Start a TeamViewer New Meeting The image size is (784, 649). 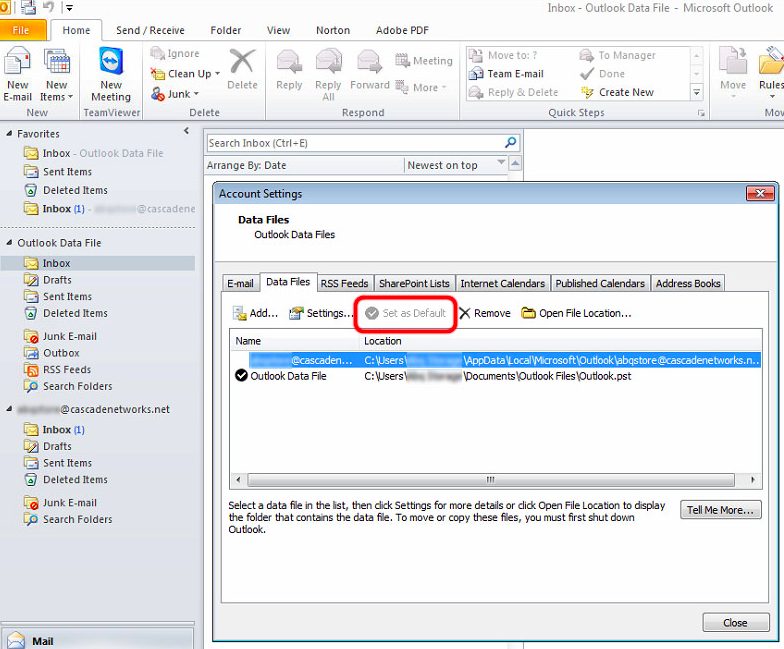[x=110, y=74]
